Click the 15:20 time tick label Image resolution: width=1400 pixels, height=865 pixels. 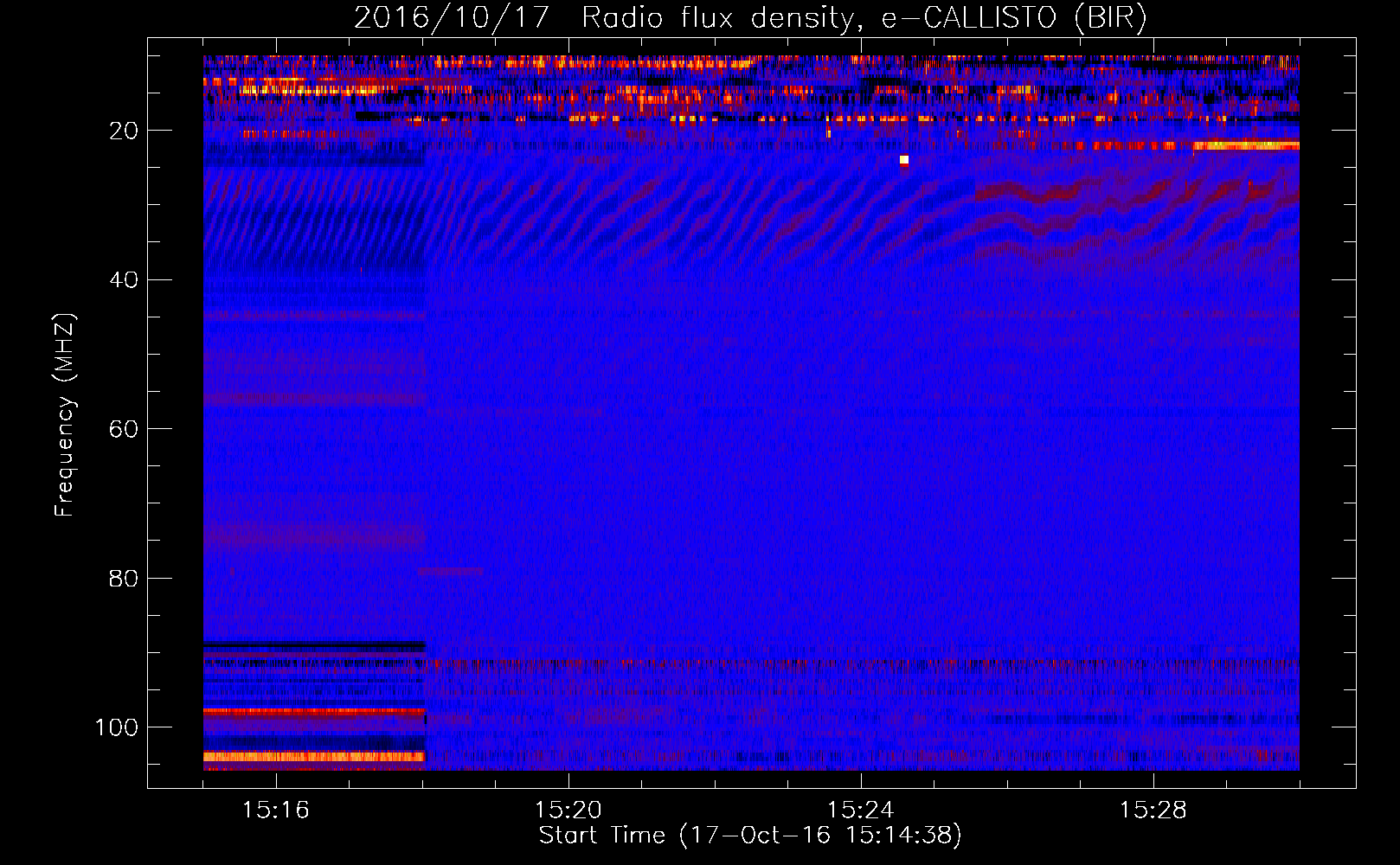[x=568, y=811]
